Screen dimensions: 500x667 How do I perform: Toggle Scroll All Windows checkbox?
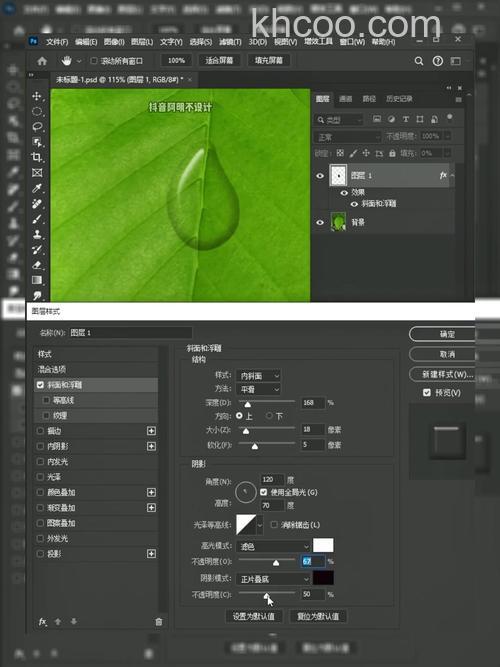point(94,61)
